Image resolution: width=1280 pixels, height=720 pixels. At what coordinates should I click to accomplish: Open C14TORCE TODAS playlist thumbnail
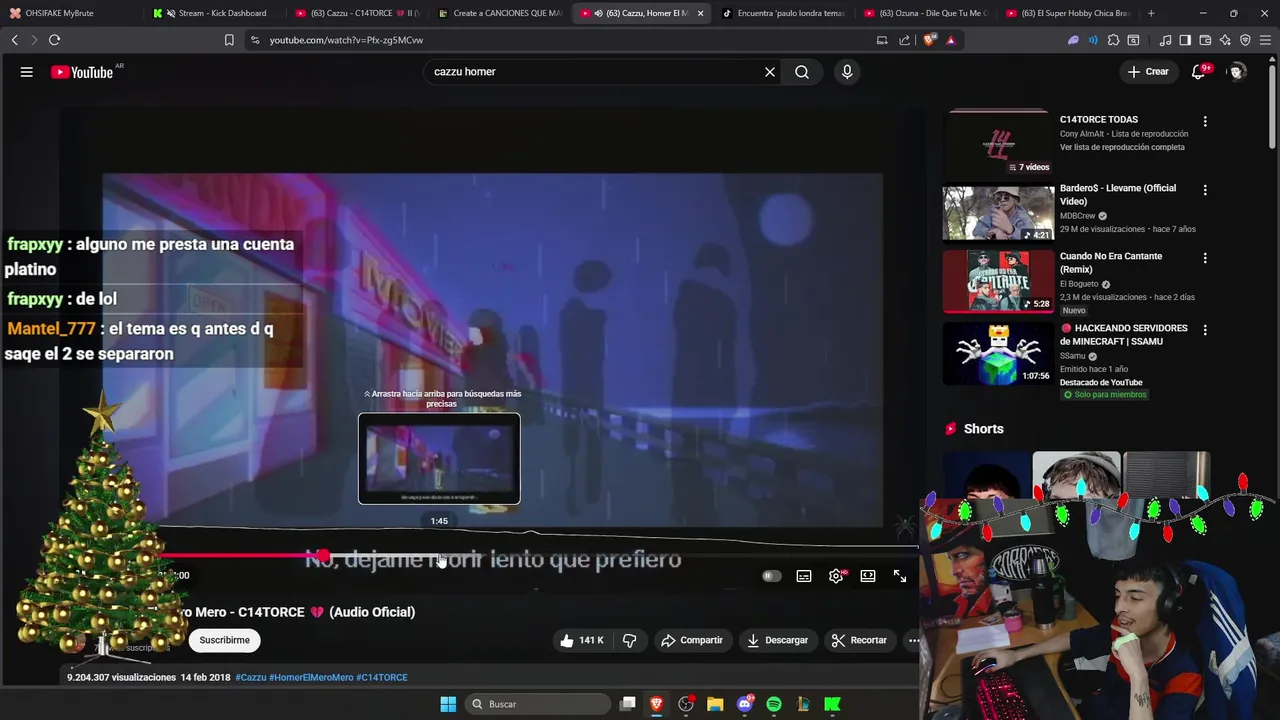coord(998,142)
